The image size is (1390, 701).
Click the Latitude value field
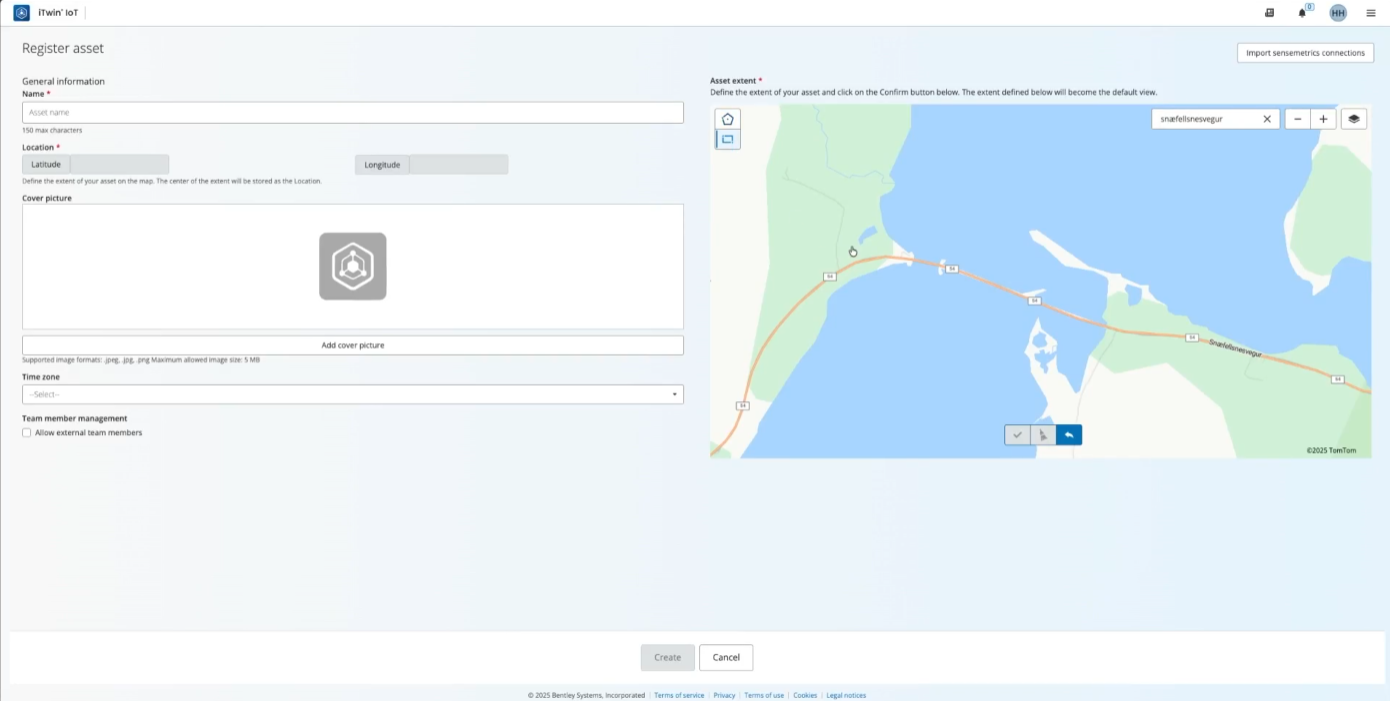119,164
